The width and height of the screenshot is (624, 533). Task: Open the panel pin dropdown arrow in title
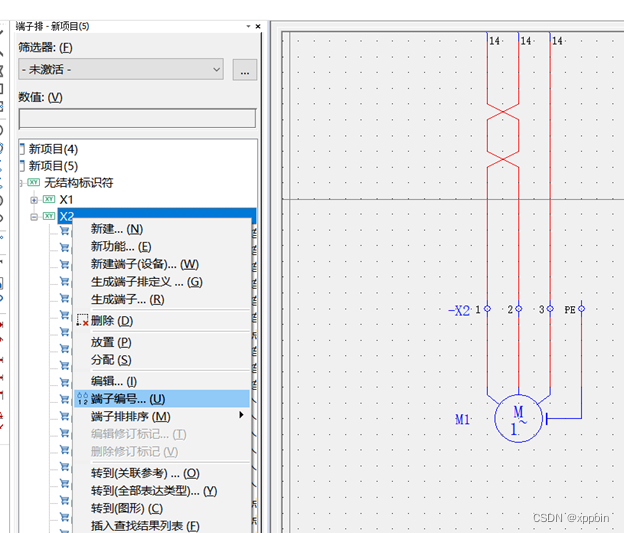(x=246, y=26)
